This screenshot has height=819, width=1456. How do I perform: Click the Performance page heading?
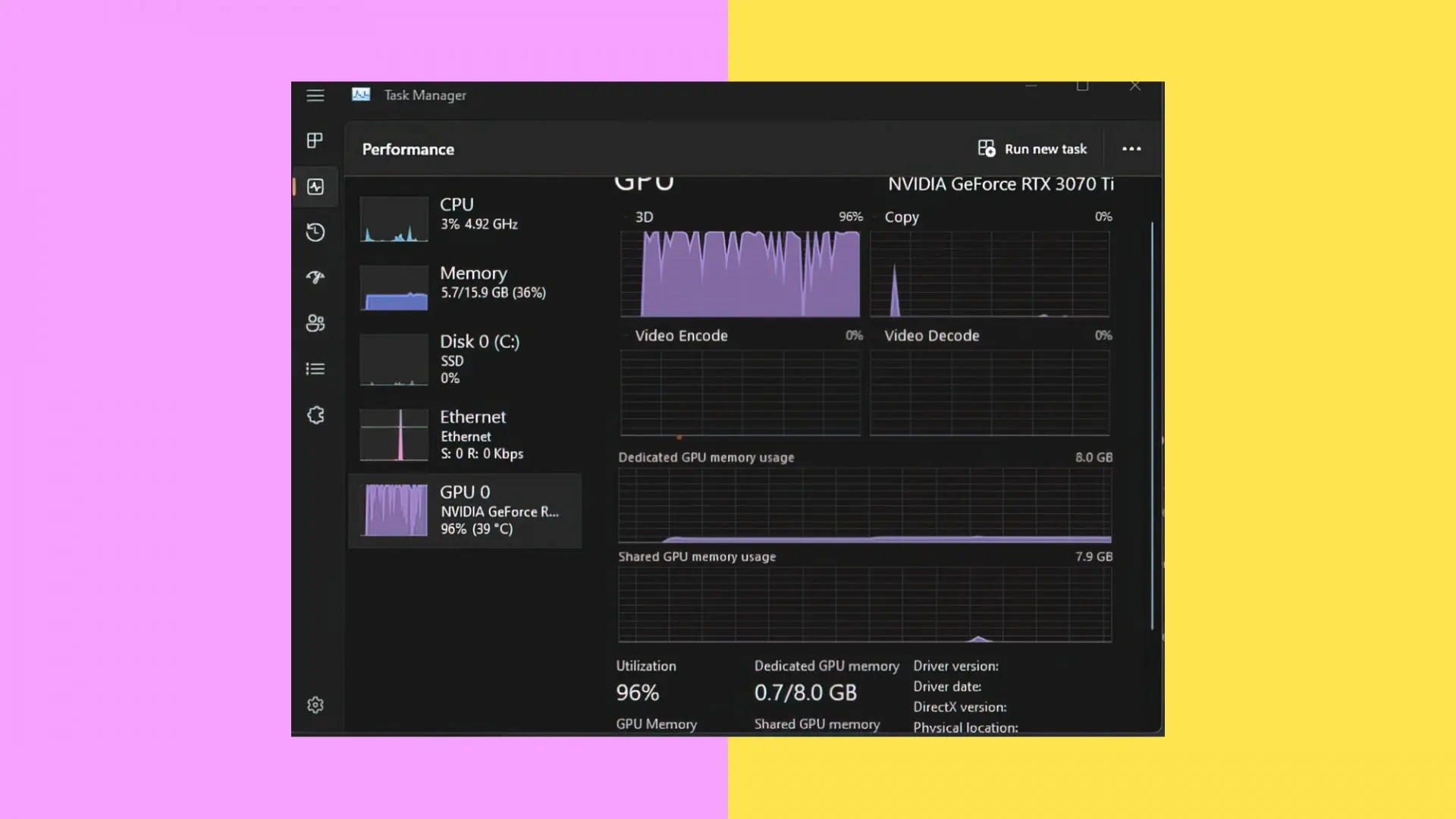click(x=408, y=149)
